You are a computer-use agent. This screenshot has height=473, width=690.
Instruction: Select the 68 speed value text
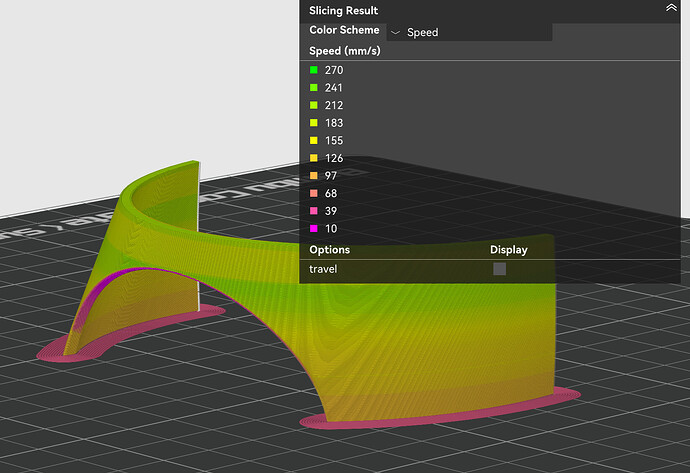pos(331,193)
